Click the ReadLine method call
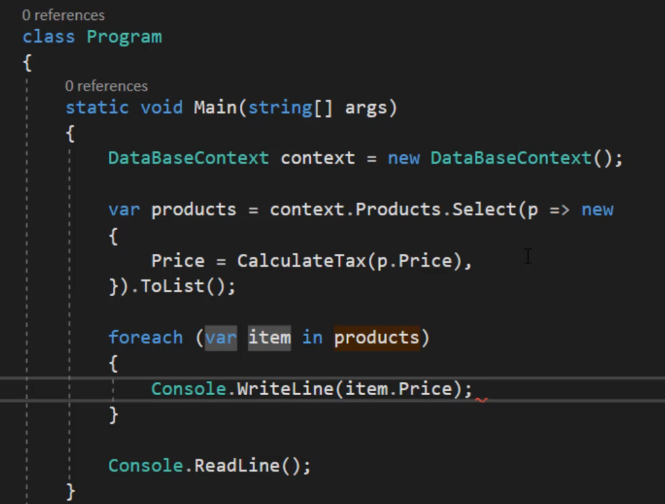Viewport: 665px width, 504px height. click(237, 466)
